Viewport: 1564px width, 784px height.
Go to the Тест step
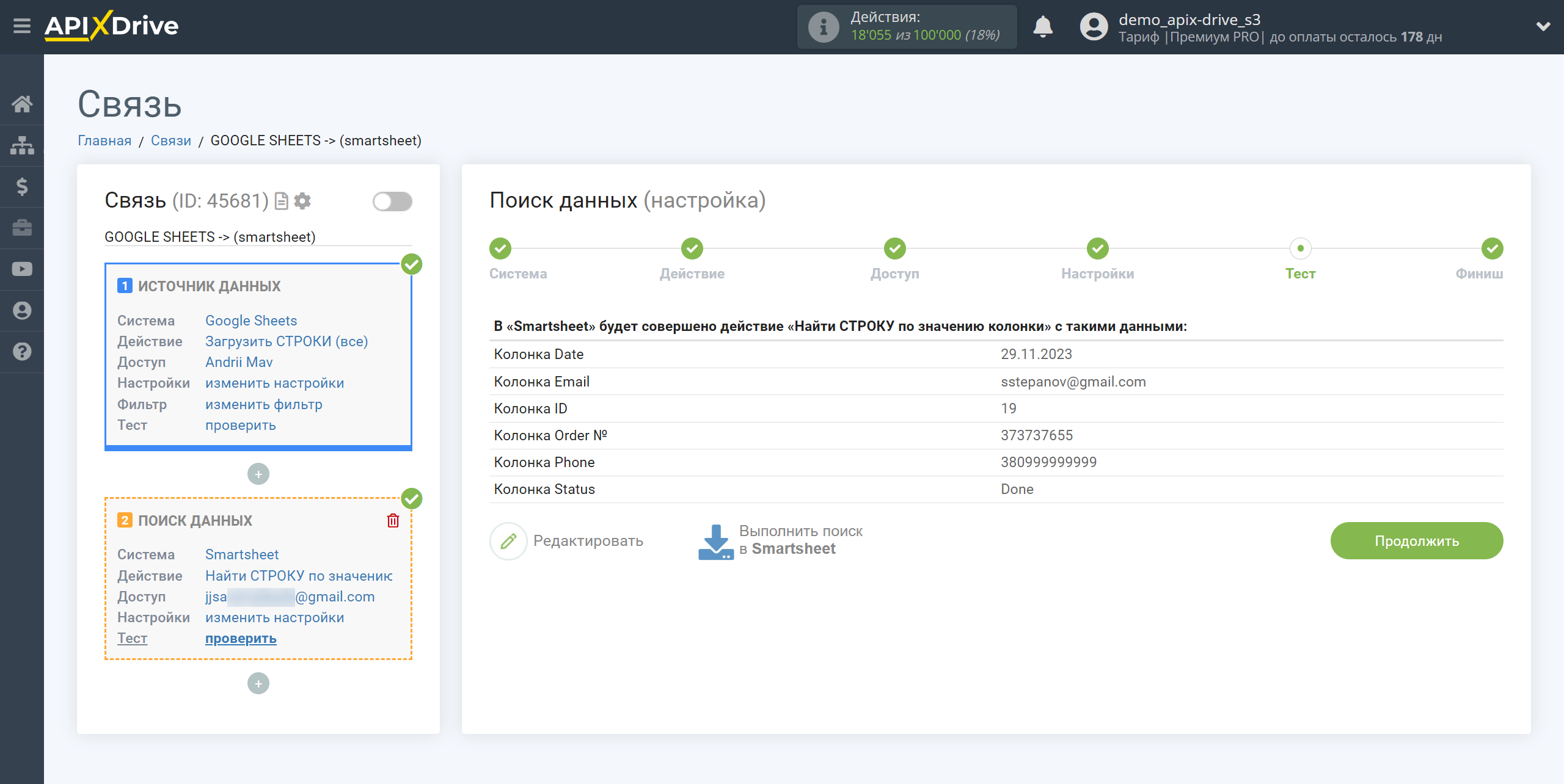click(1301, 249)
